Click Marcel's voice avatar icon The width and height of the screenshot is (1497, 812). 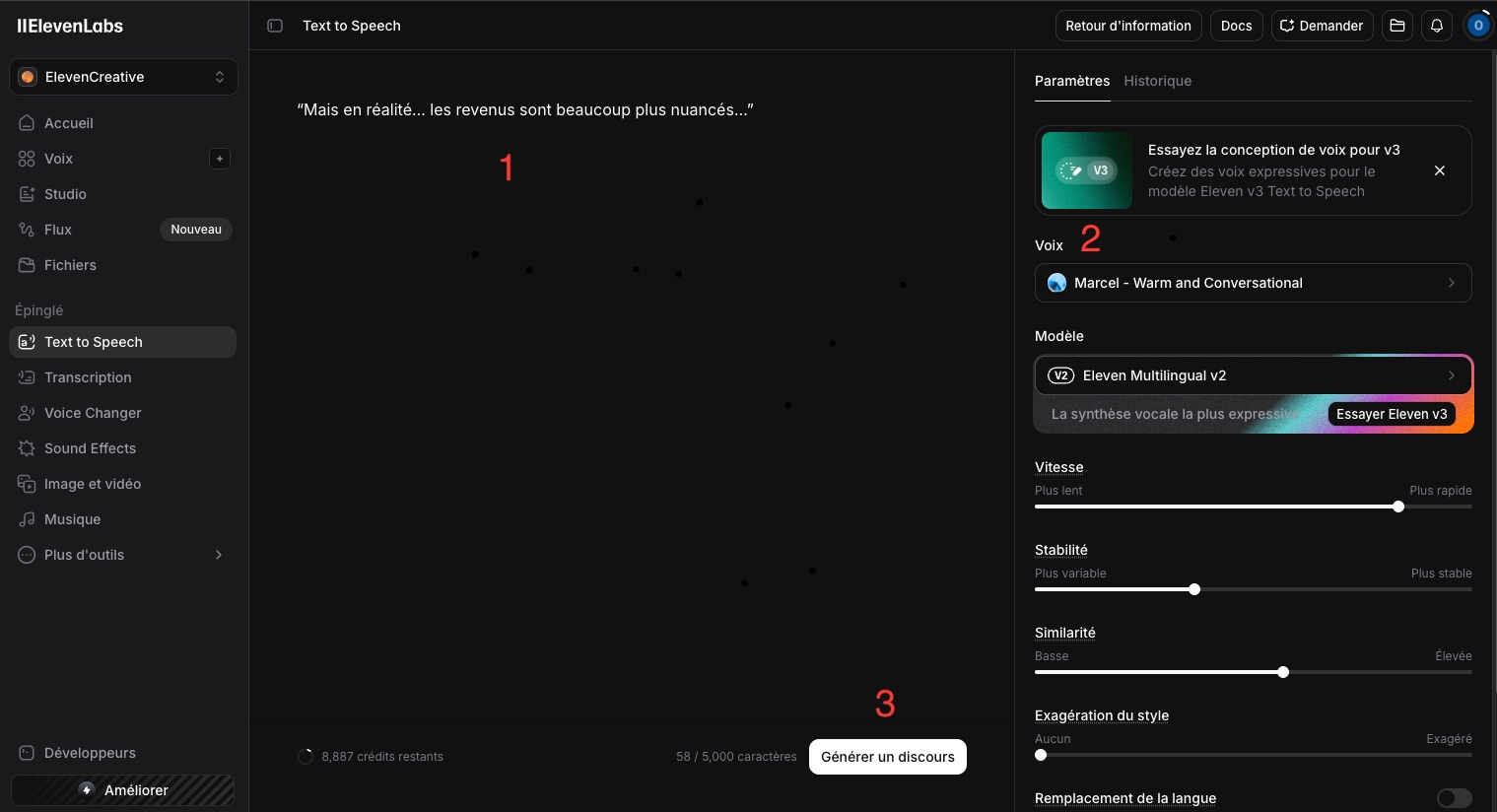(x=1056, y=283)
